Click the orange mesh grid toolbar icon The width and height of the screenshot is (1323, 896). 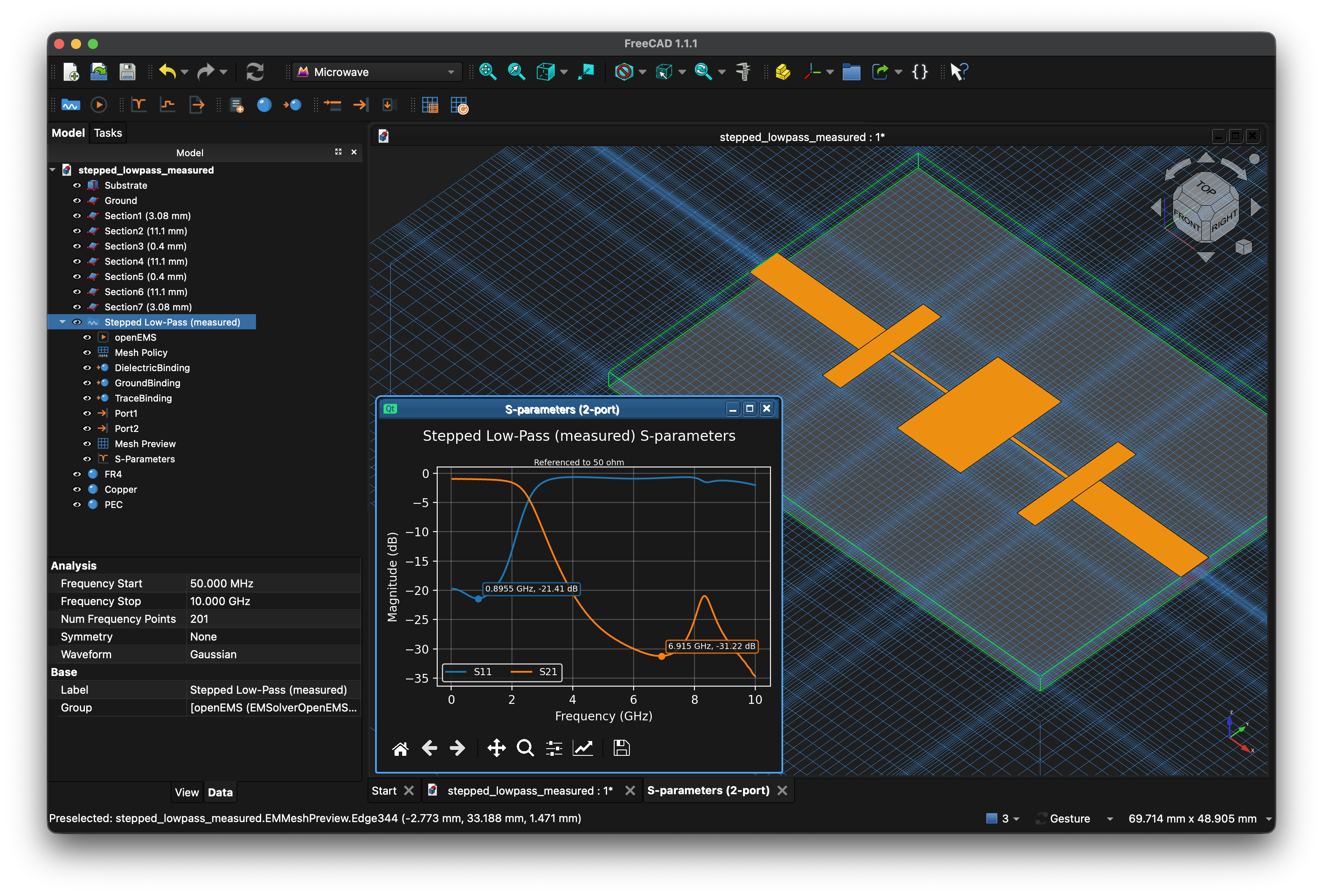(x=430, y=105)
